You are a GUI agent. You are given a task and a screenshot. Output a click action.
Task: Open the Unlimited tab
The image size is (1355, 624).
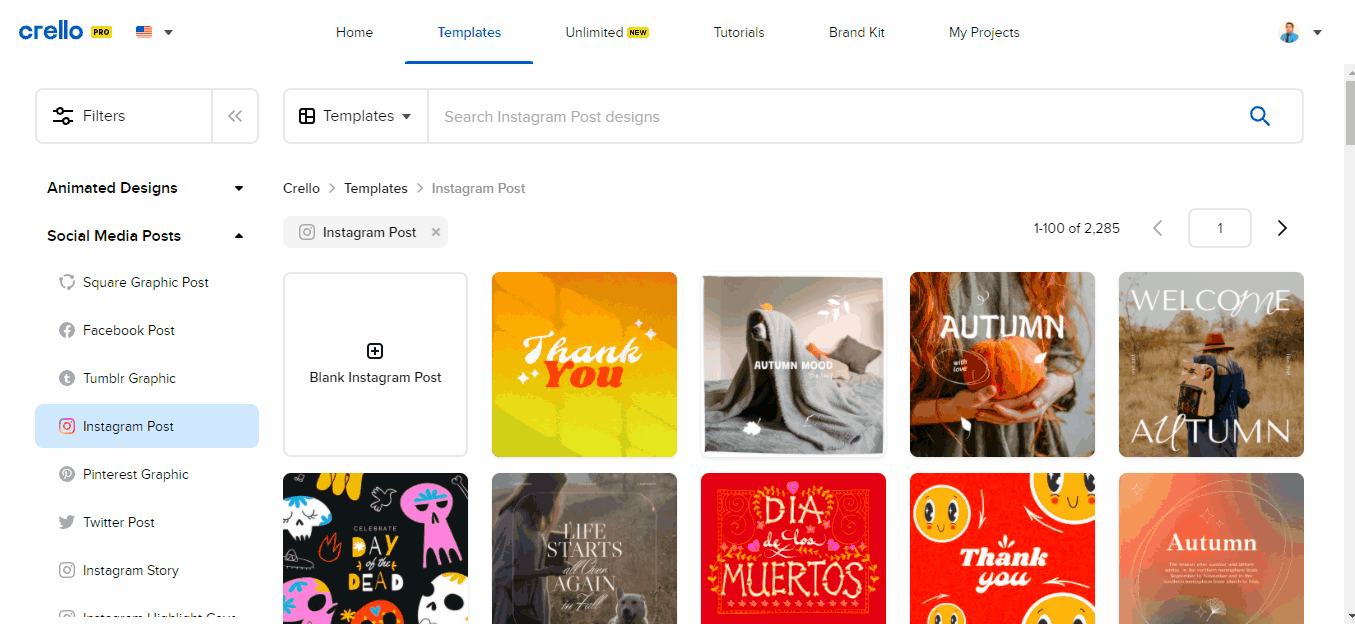[607, 32]
